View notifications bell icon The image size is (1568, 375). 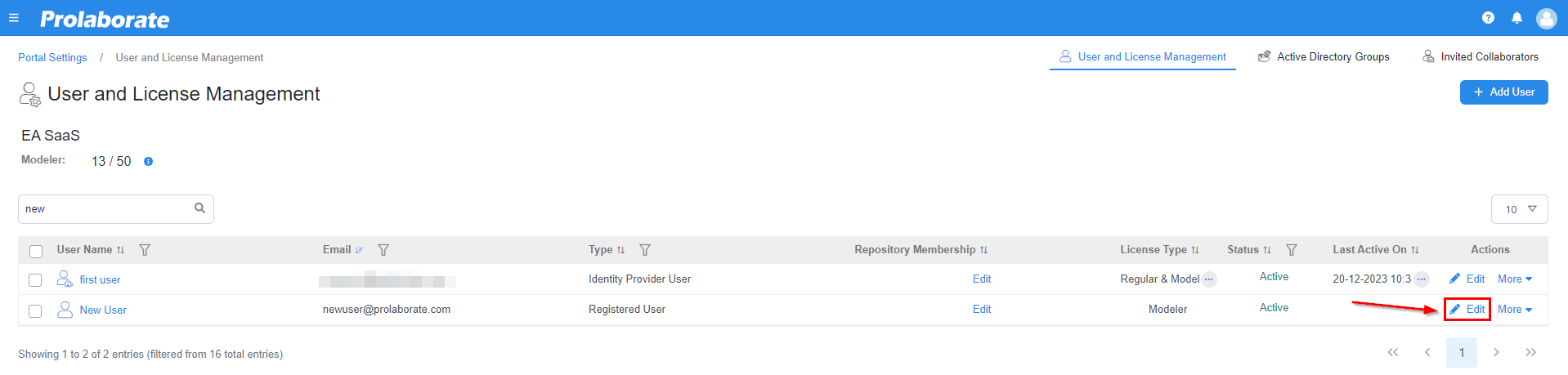coord(1516,18)
